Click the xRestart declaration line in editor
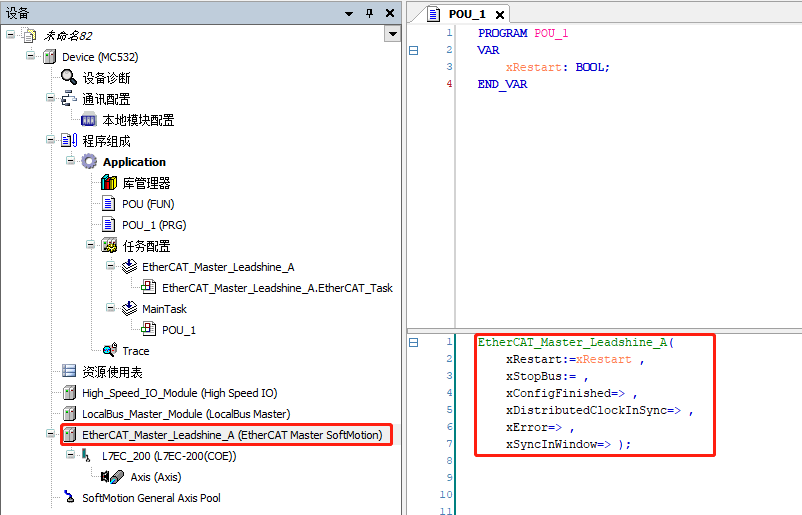The height and width of the screenshot is (515, 802). (x=558, y=67)
